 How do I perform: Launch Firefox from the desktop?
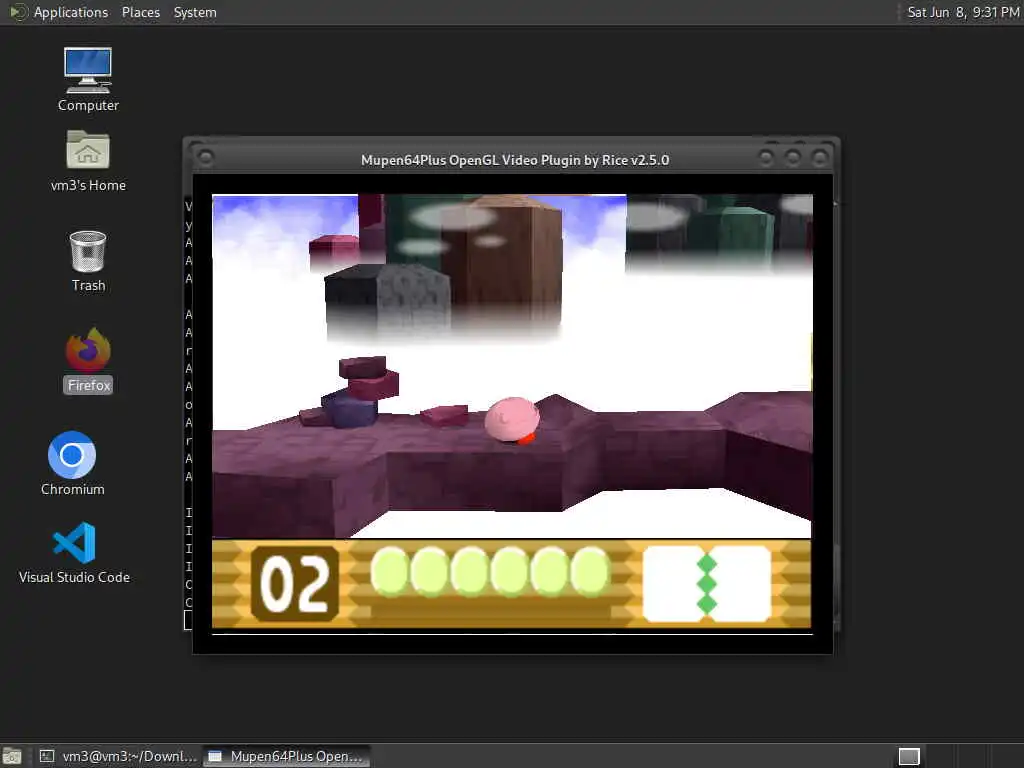click(88, 360)
